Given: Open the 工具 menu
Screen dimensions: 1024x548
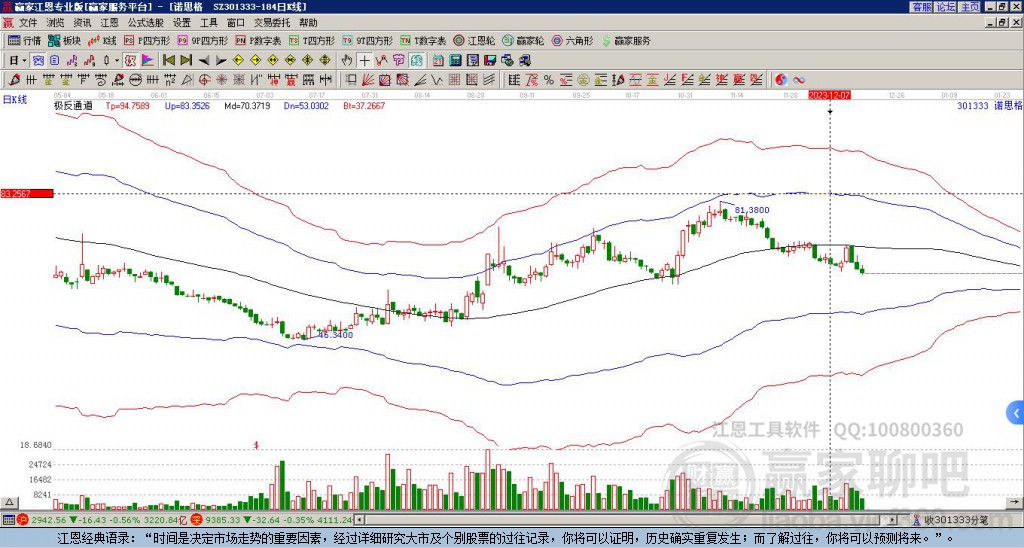Looking at the screenshot, I should (209, 23).
